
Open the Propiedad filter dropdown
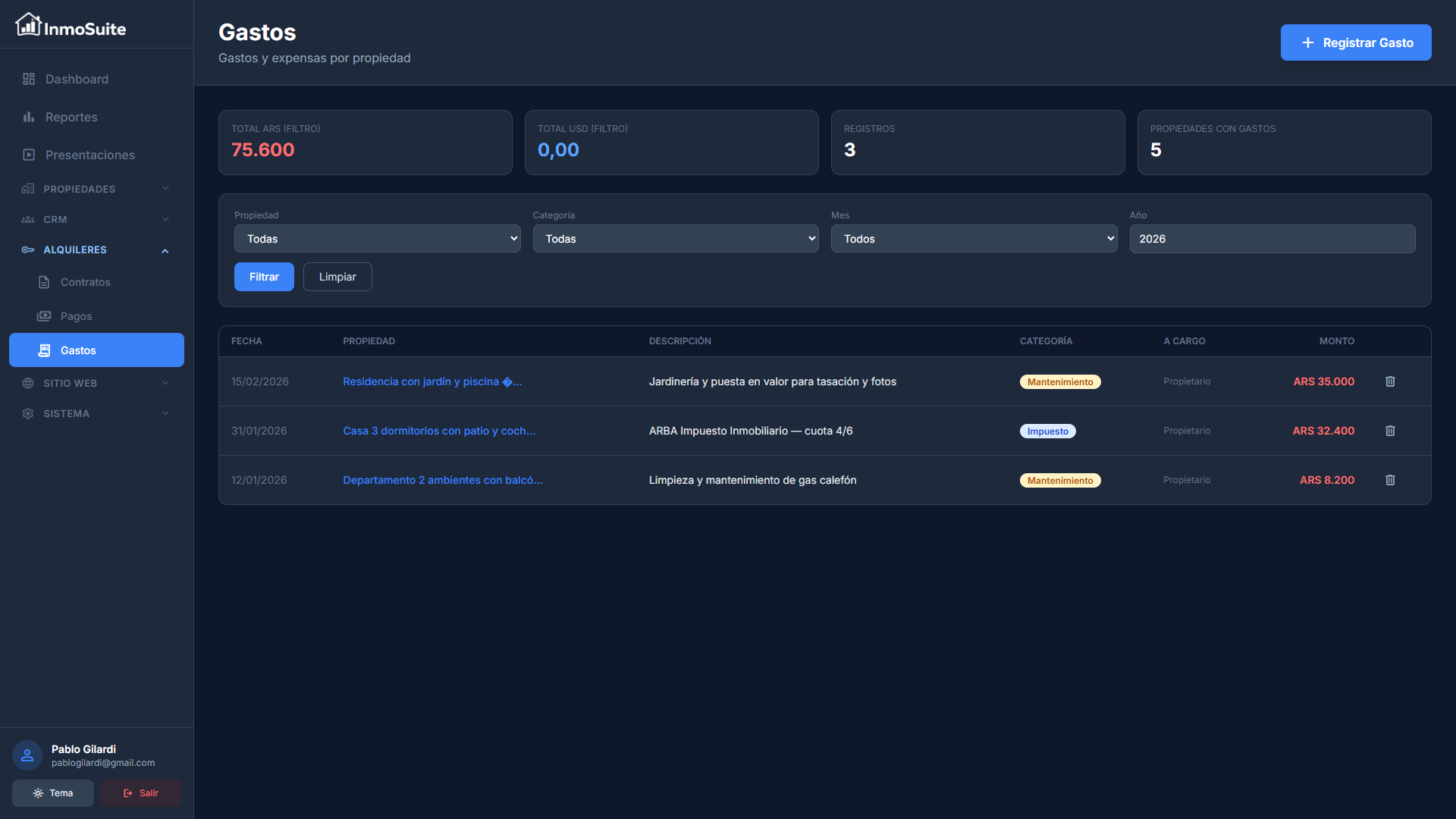pos(377,239)
